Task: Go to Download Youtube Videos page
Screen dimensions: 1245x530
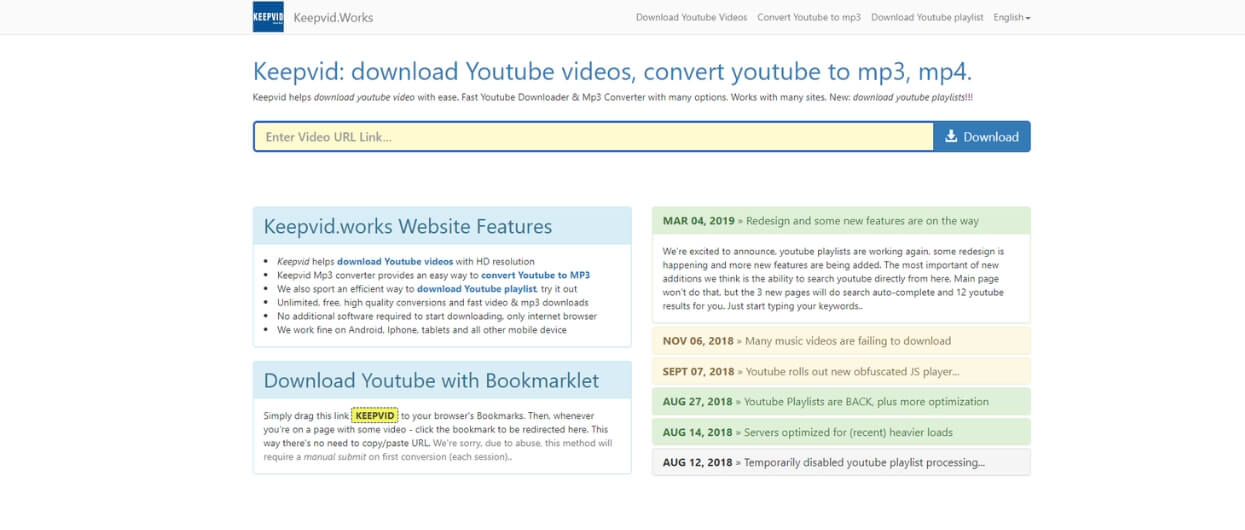Action: [x=691, y=17]
